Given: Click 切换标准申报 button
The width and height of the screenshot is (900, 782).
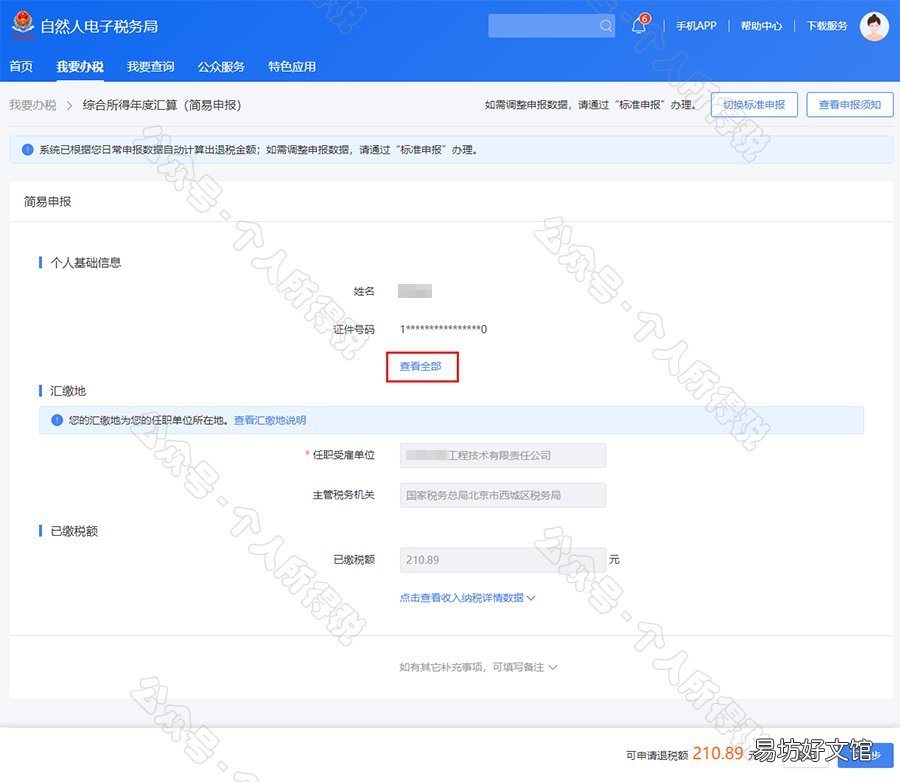Looking at the screenshot, I should click(754, 104).
